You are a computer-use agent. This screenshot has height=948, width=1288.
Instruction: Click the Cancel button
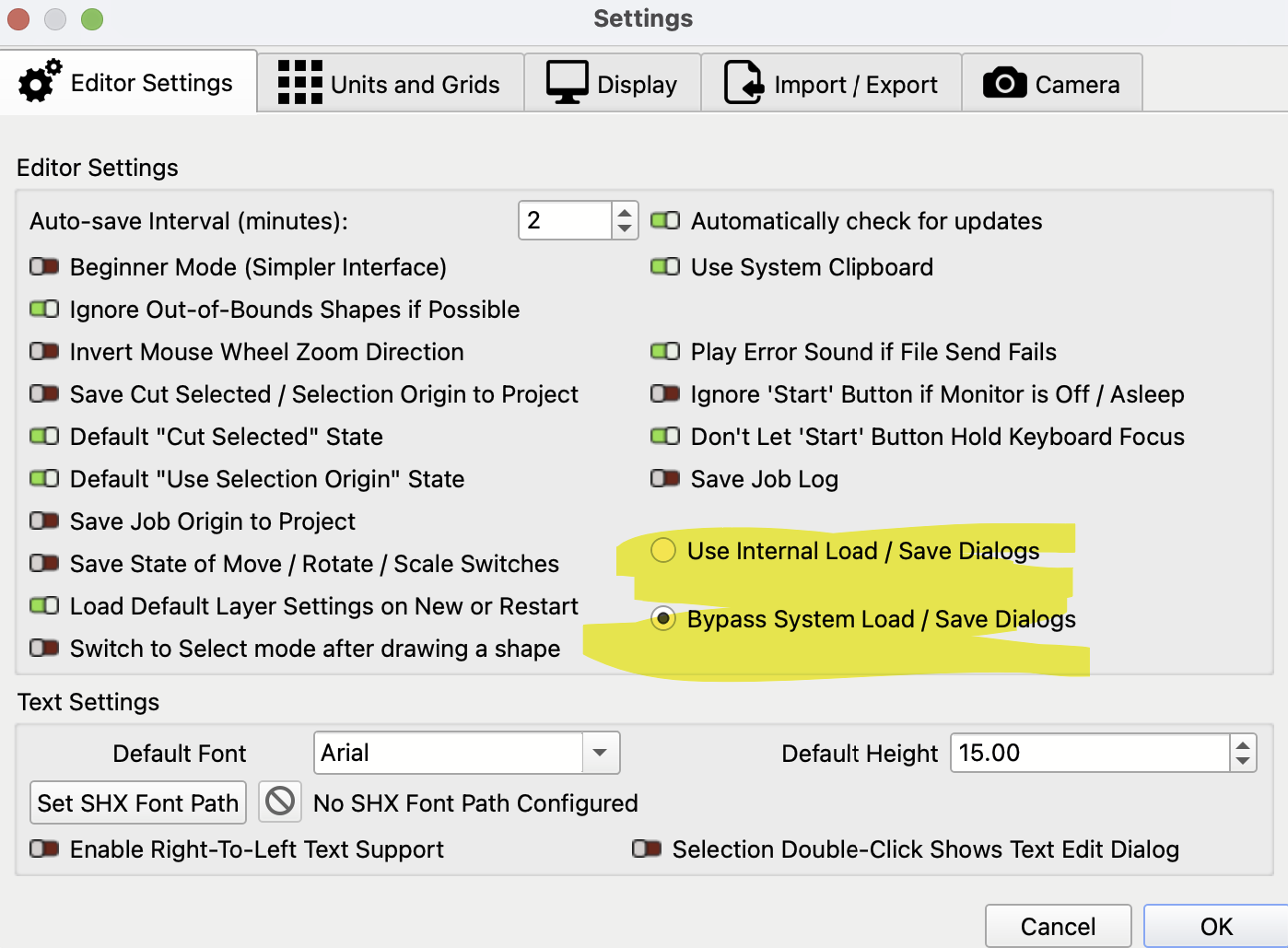[1058, 926]
